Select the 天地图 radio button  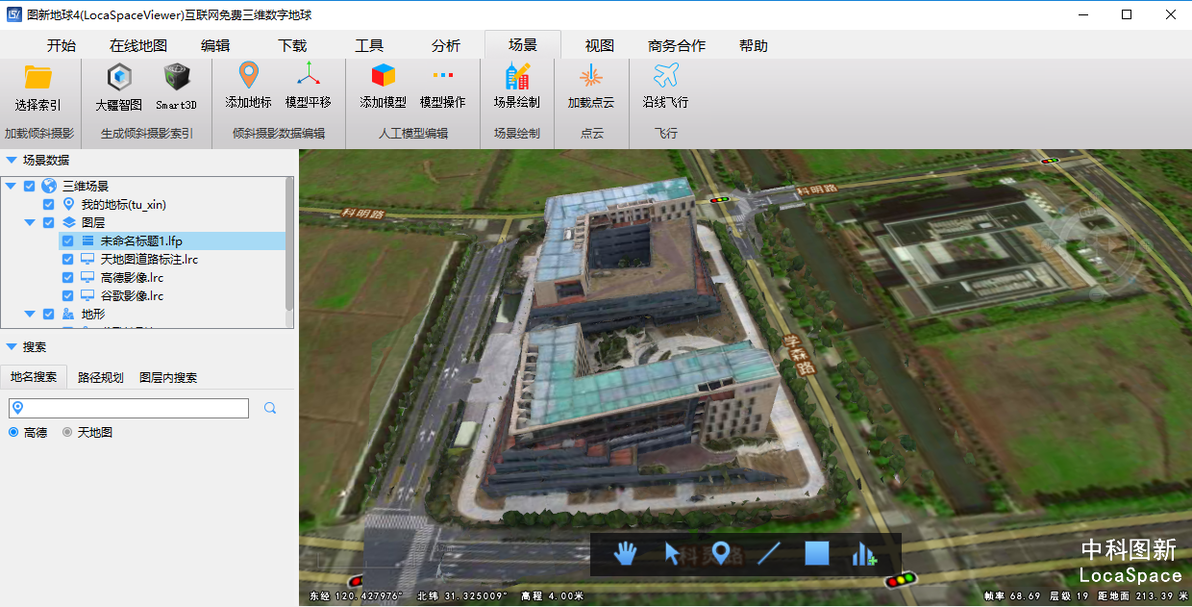pos(67,432)
